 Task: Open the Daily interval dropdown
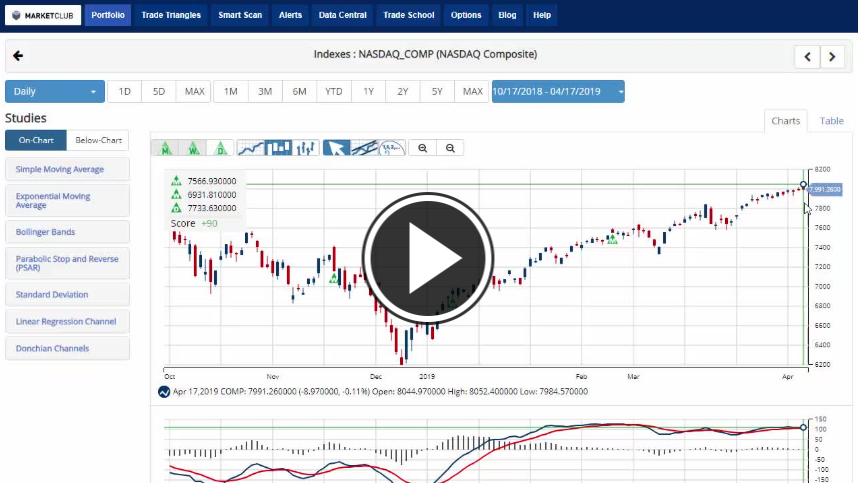coord(55,91)
